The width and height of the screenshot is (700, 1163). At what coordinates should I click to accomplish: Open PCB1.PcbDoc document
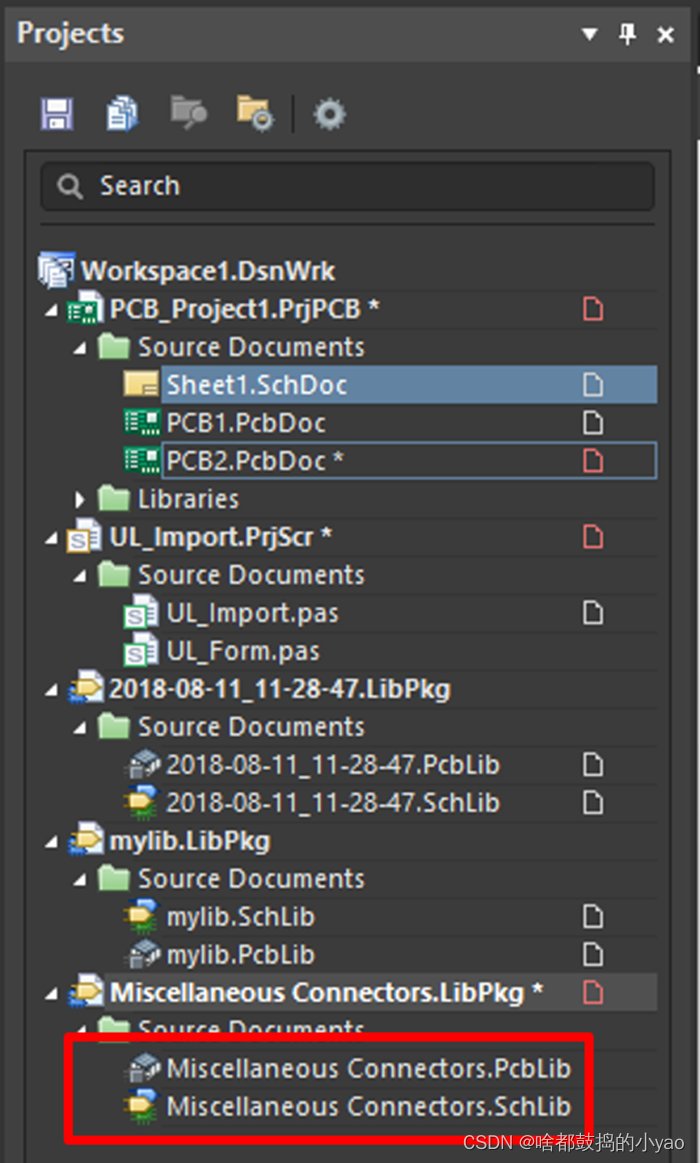(245, 423)
